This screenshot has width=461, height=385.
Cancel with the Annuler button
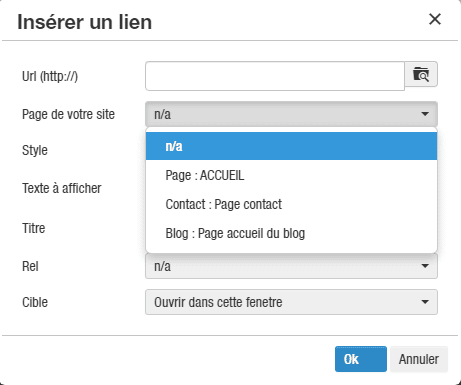[419, 359]
